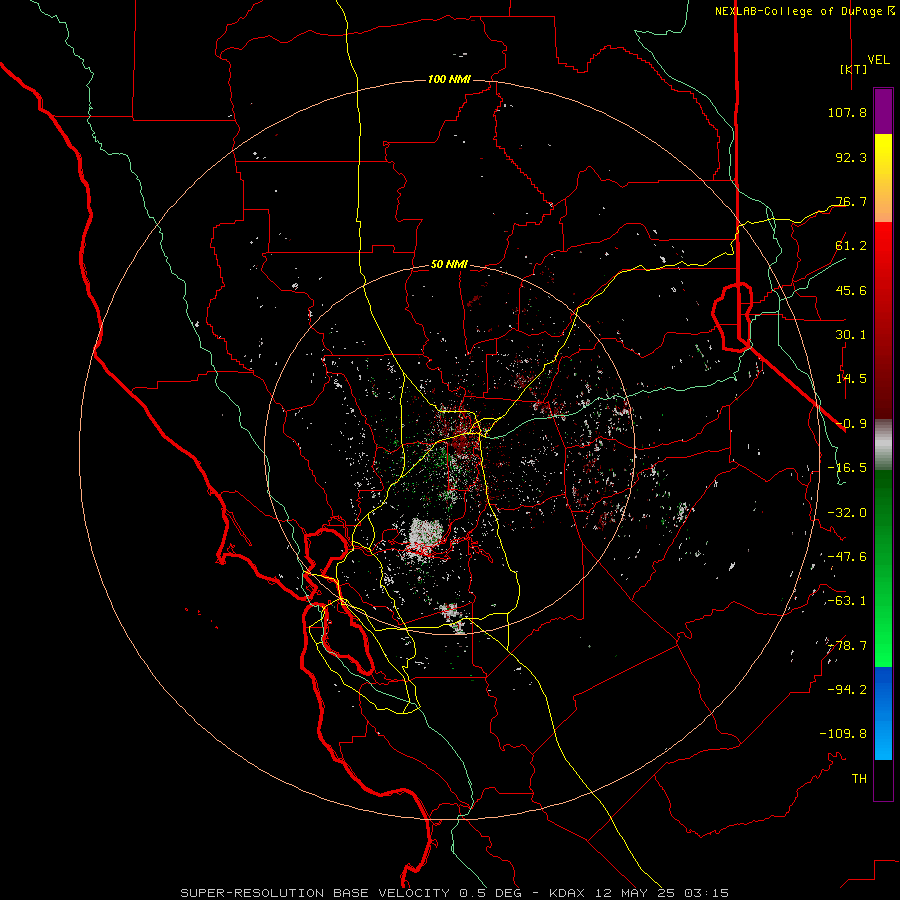
Task: Select the 107.8 legend value
Action: (847, 112)
